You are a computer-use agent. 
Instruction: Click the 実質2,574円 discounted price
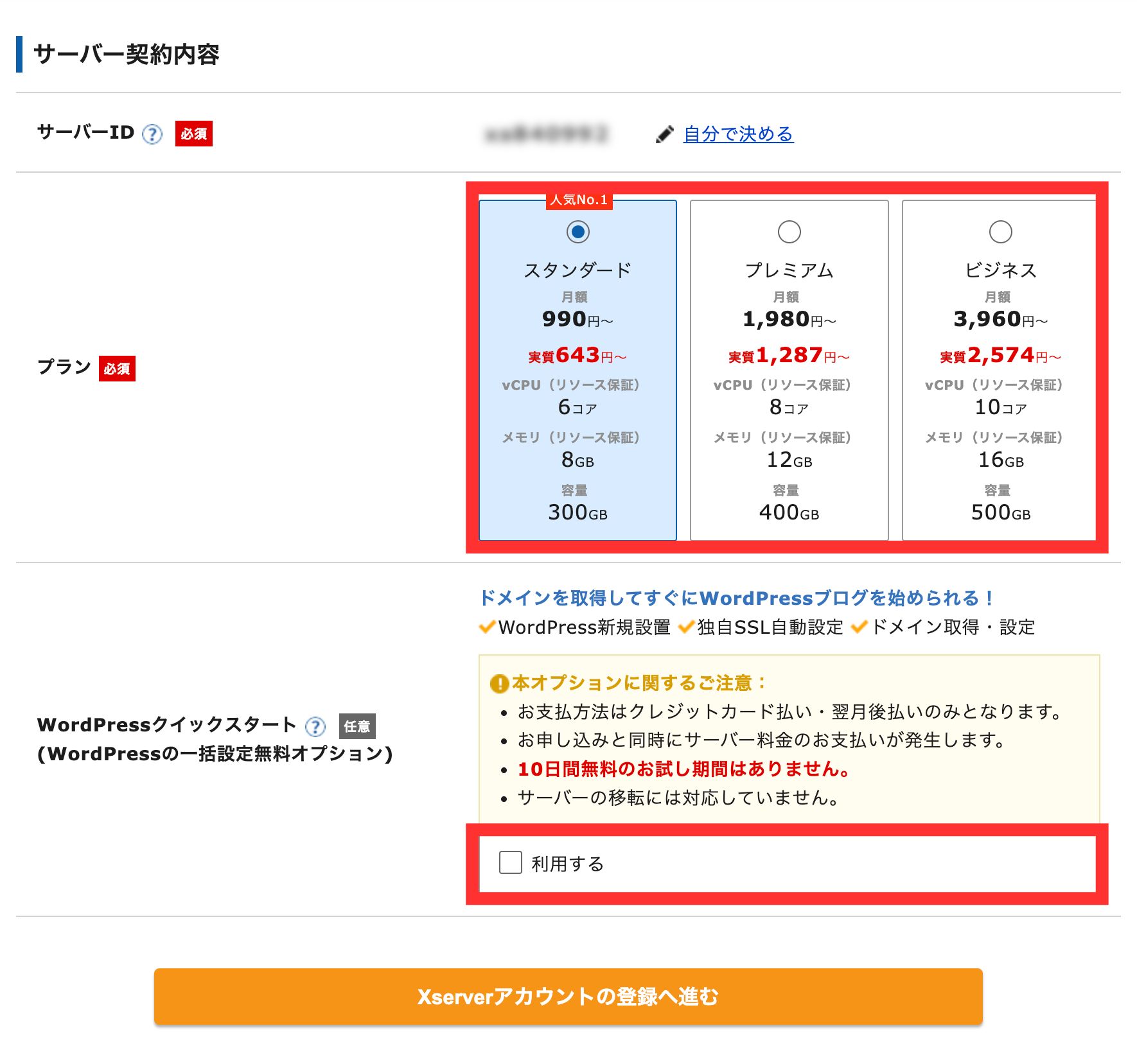(1000, 355)
